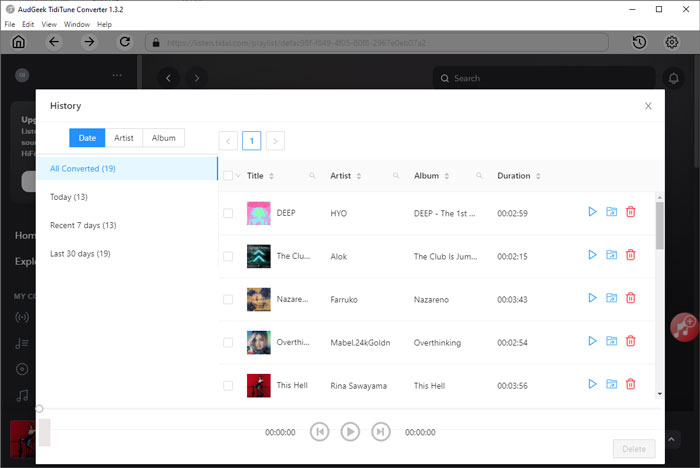Delete the This Hell entry

(x=630, y=384)
